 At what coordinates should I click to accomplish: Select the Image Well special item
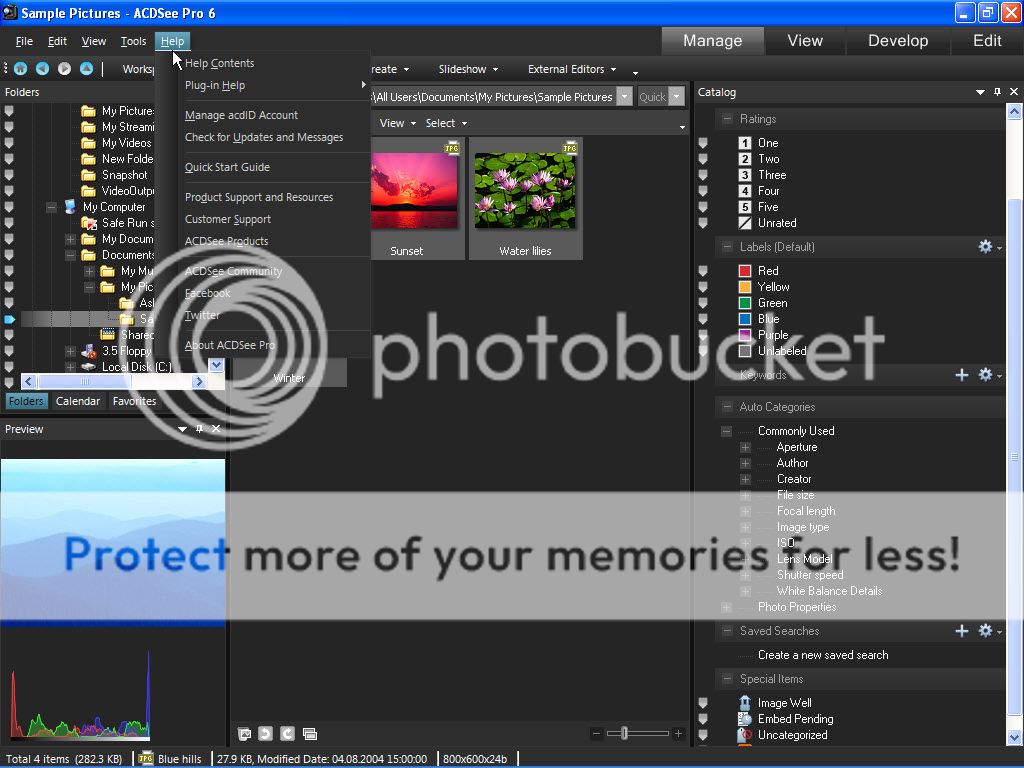point(784,703)
